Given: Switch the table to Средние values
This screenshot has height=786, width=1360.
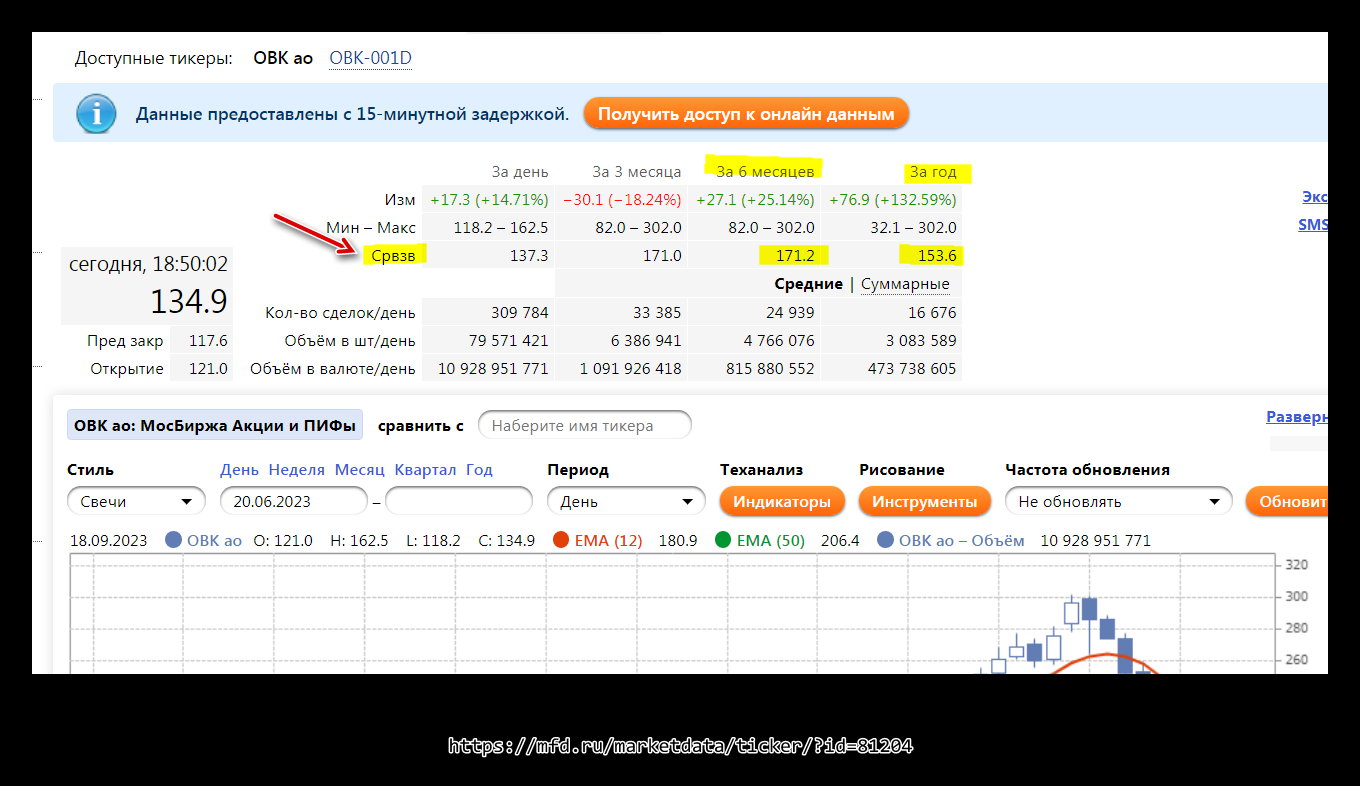Looking at the screenshot, I should (x=808, y=284).
